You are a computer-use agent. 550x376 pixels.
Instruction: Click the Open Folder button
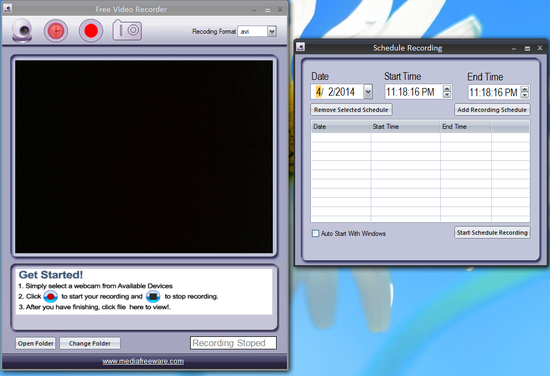coord(36,343)
